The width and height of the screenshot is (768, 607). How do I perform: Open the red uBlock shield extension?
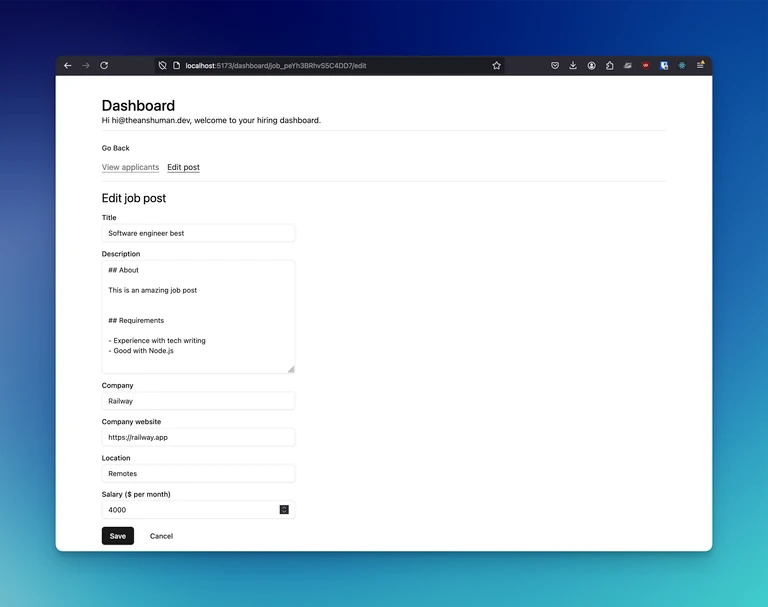pyautogui.click(x=646, y=66)
